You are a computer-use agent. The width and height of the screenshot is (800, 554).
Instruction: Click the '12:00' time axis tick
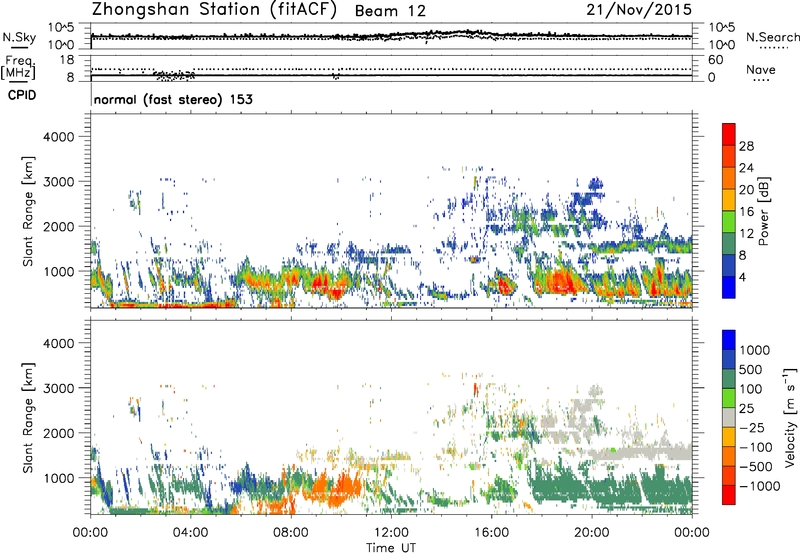pyautogui.click(x=391, y=533)
